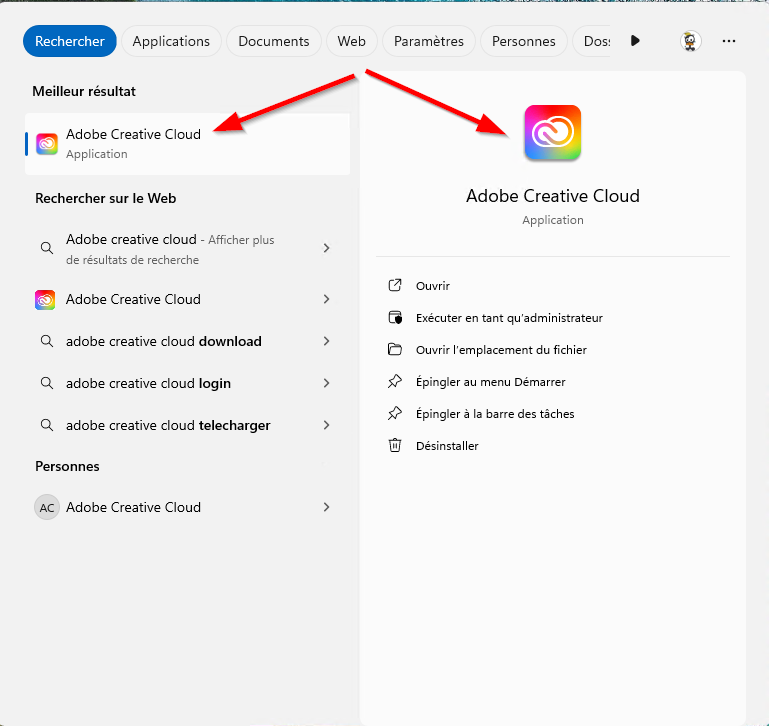Switch to the Documents filter tab
Screen dimensions: 769x726
273,41
